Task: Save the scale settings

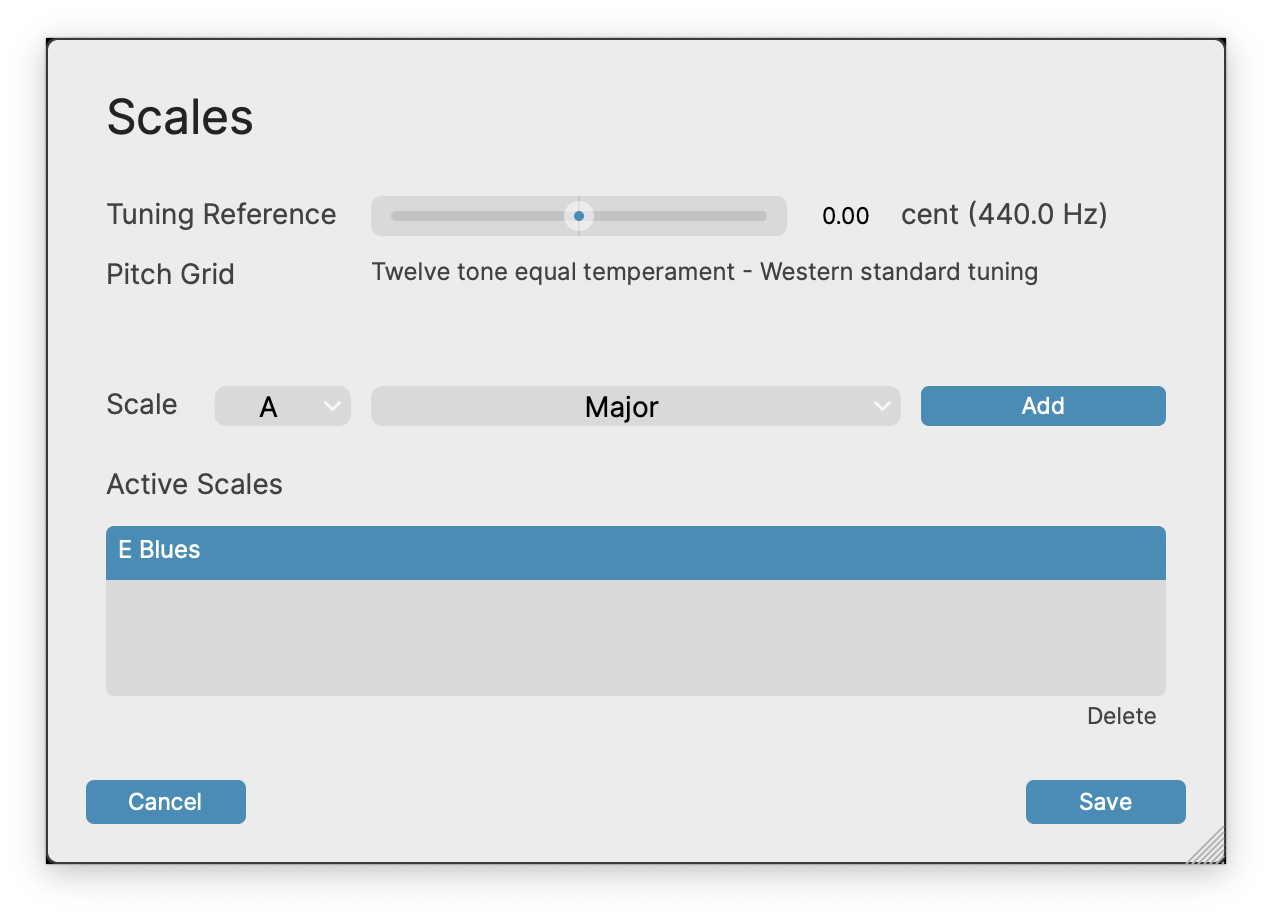Action: click(1105, 802)
